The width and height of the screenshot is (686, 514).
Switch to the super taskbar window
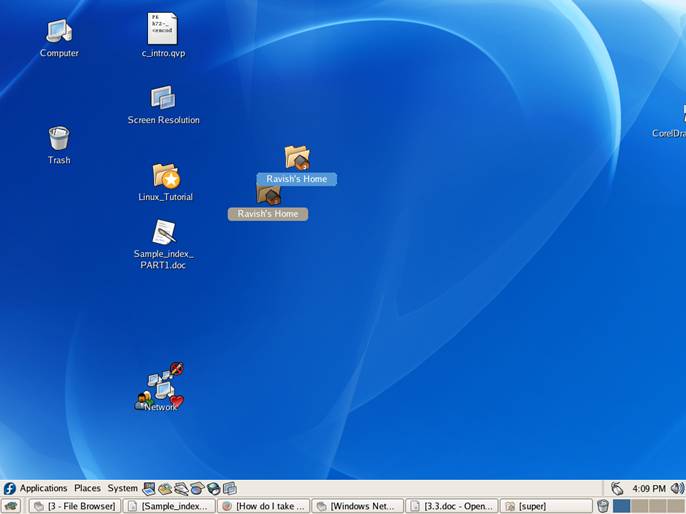(x=546, y=506)
